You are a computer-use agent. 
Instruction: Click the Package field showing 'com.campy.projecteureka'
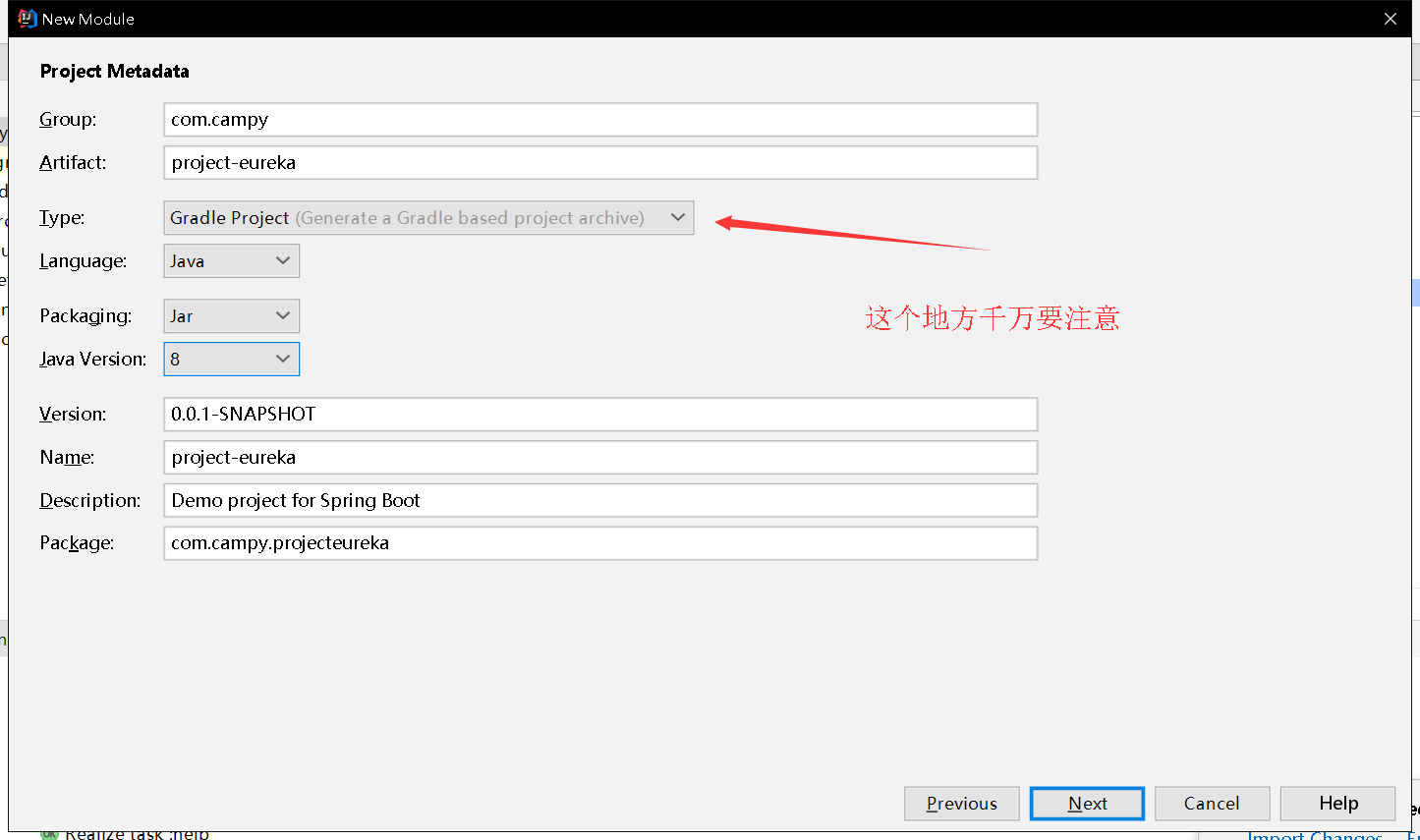click(x=599, y=542)
